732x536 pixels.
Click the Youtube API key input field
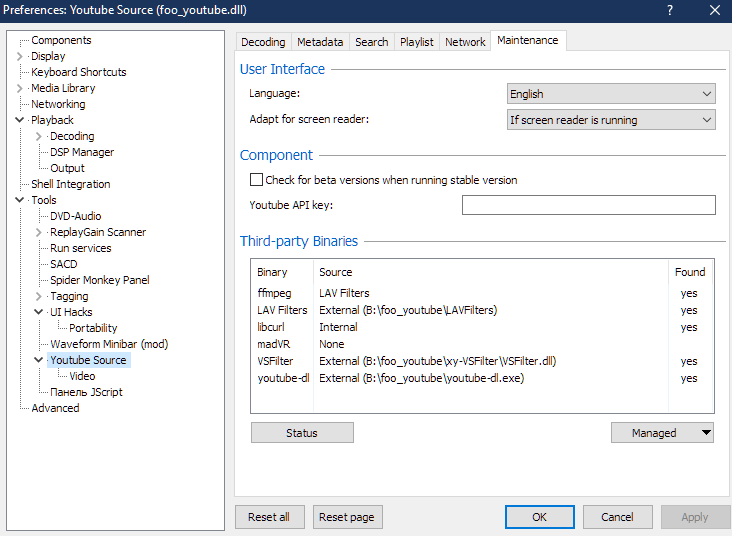tap(588, 205)
